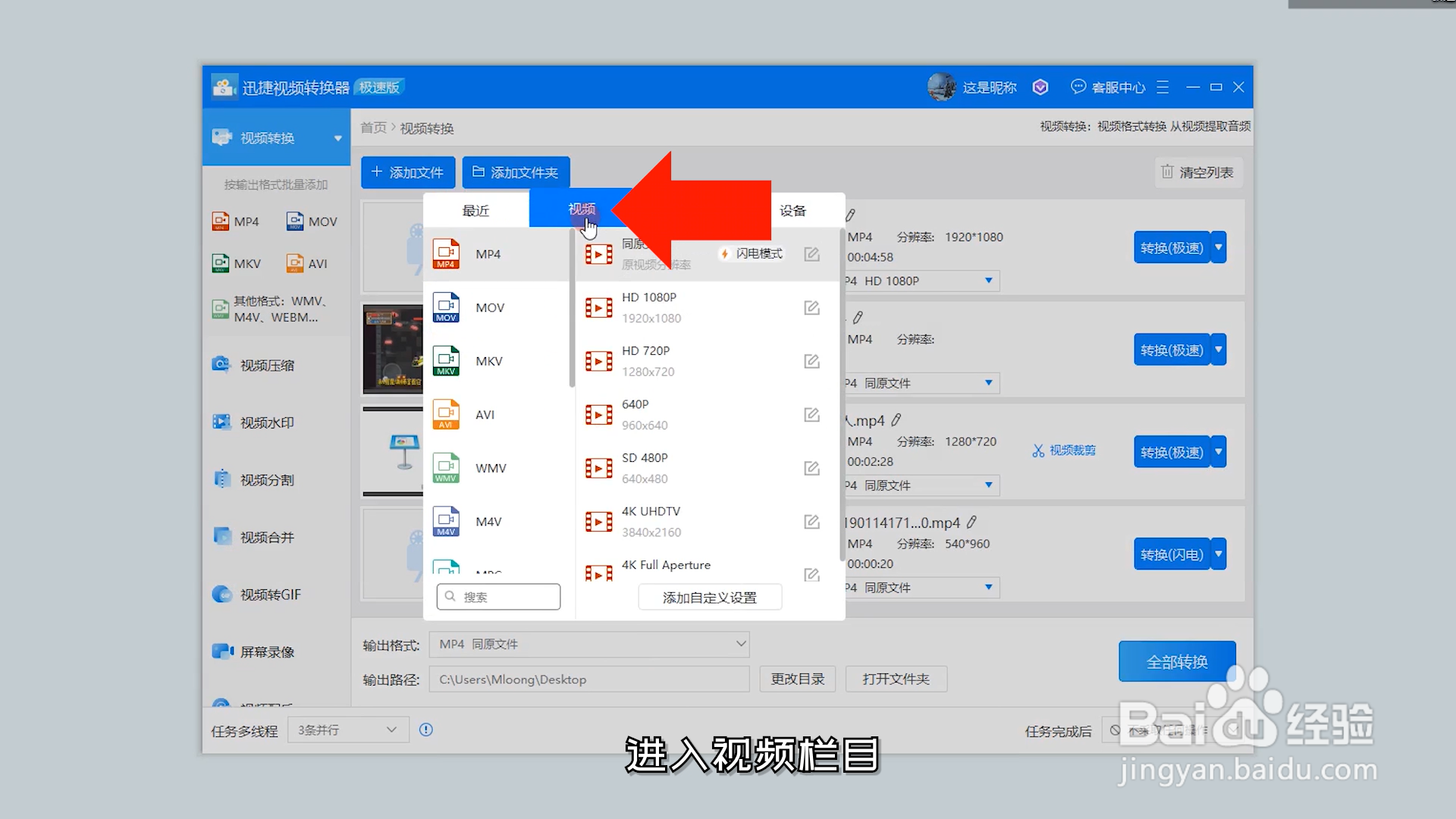Click the format 搜索 search field

[499, 597]
